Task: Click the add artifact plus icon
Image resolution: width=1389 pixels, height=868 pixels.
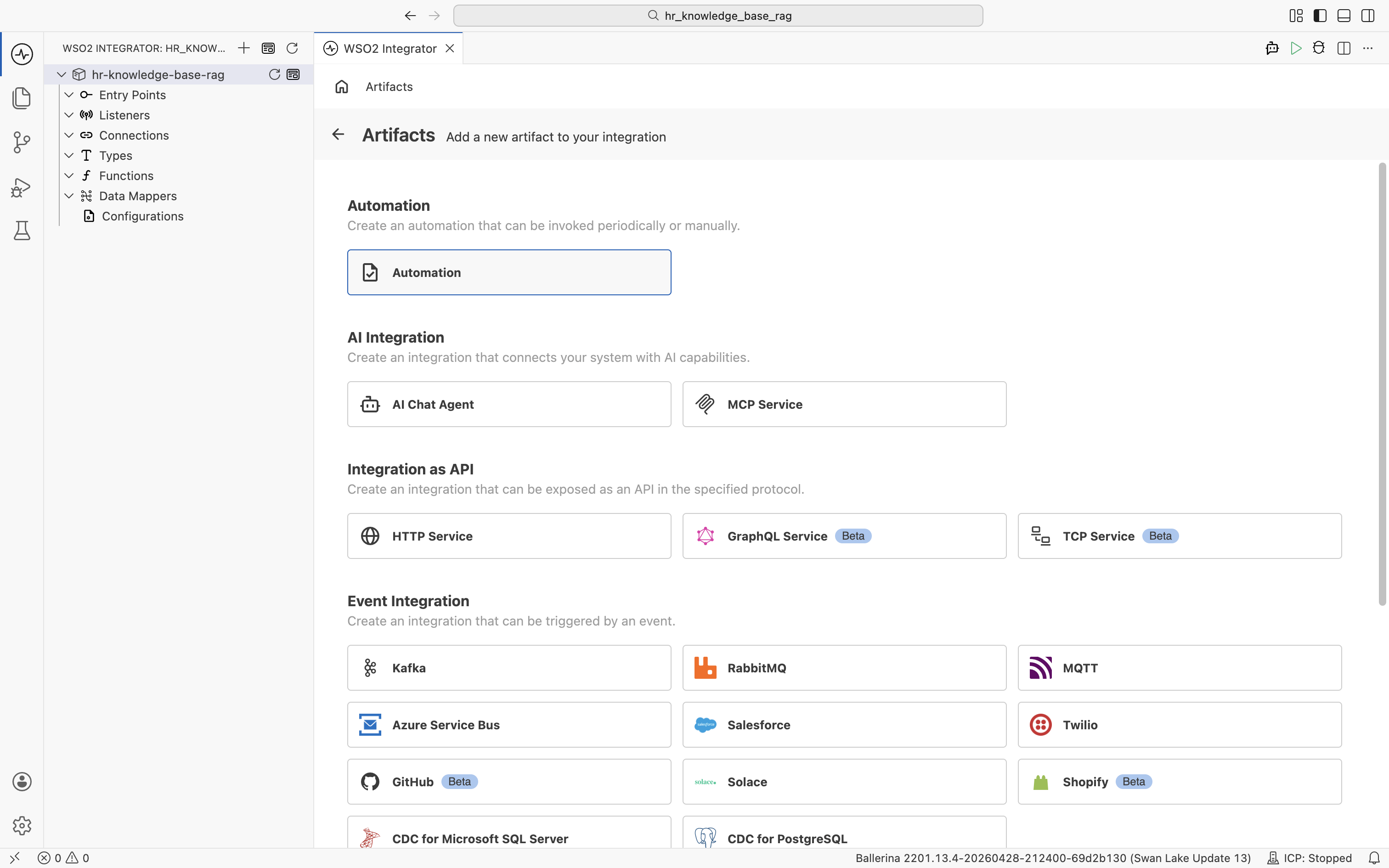Action: (244, 48)
